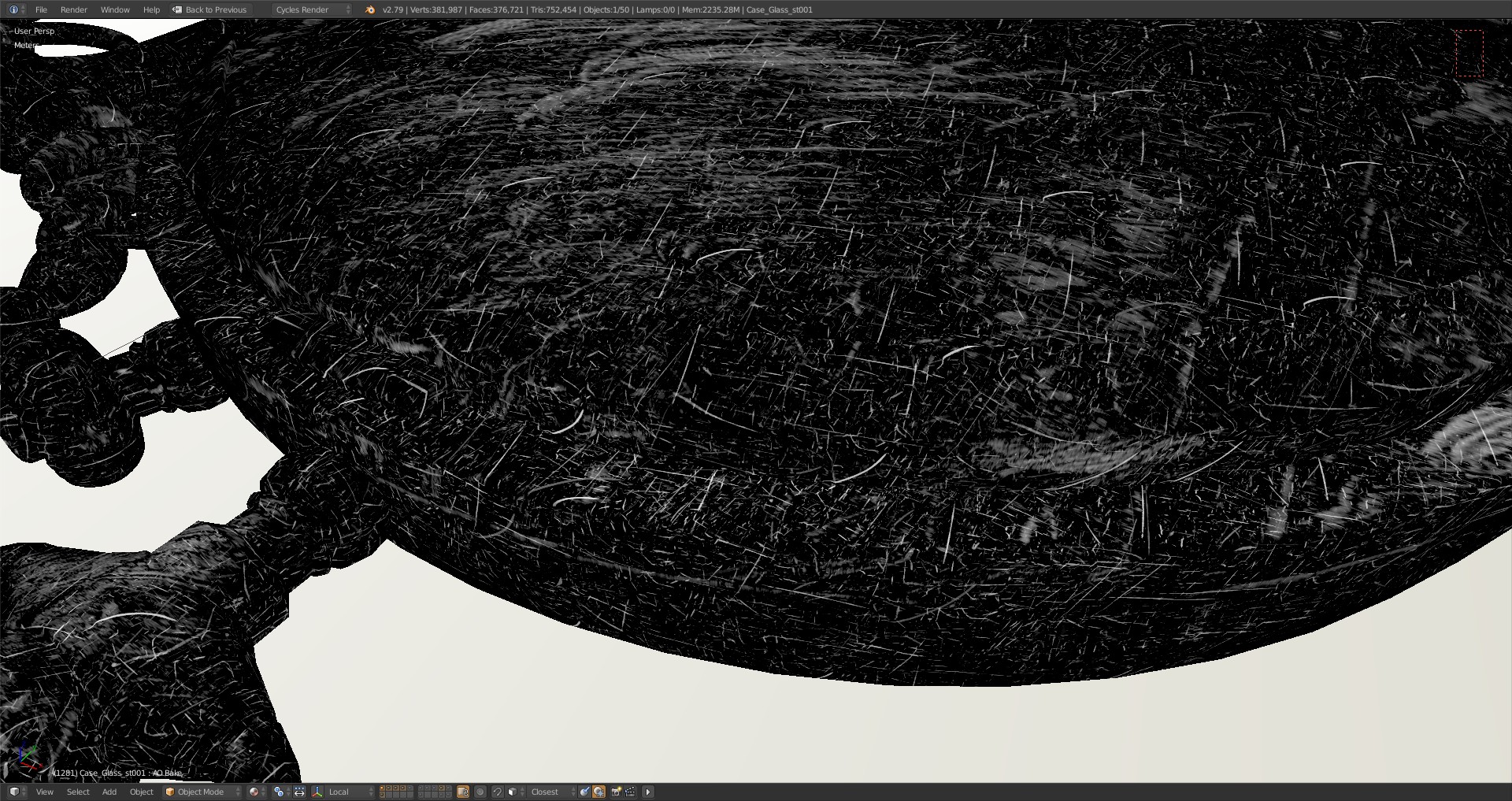Open the Select menu in viewport header

(78, 792)
